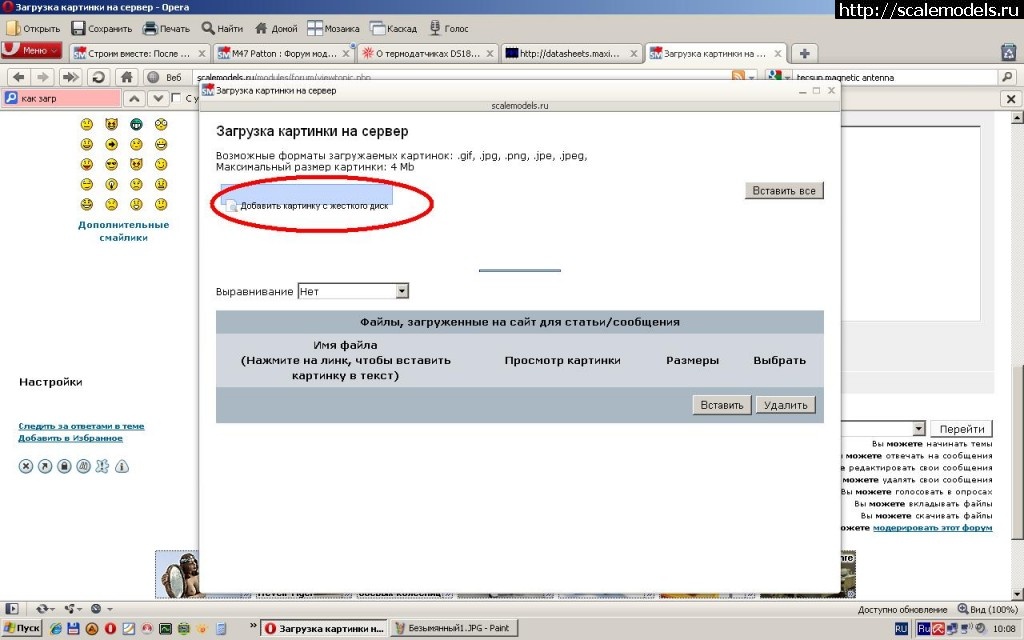
Task: Switch to the datasheets.maxi tab
Action: coord(567,53)
